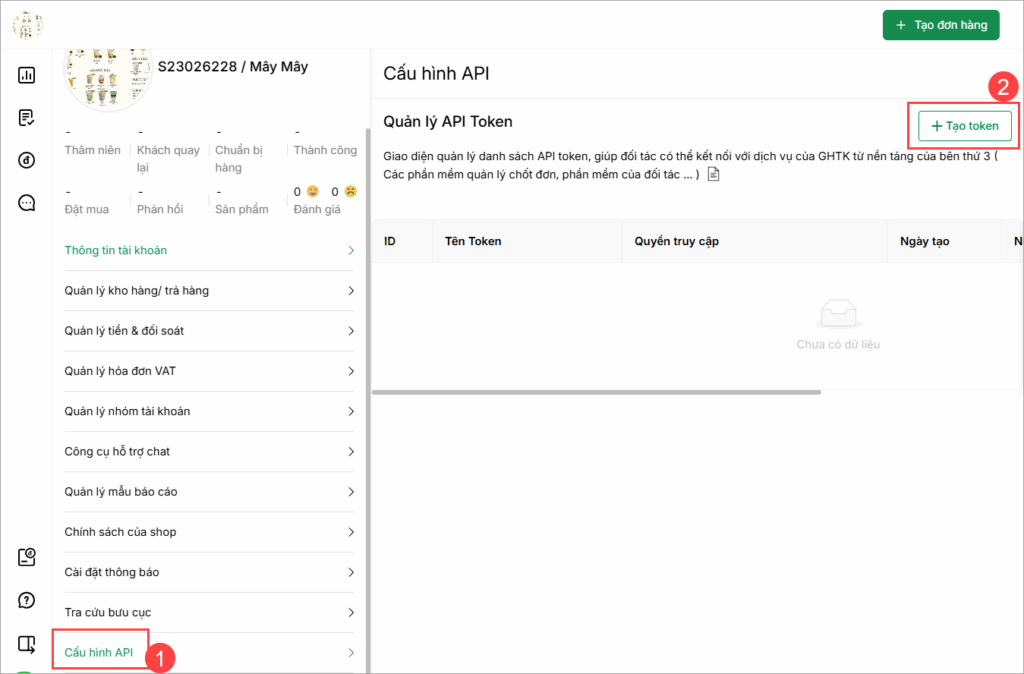This screenshot has height=674, width=1024.
Task: Select Quản lý tiền & đối soát menu
Action: (124, 331)
